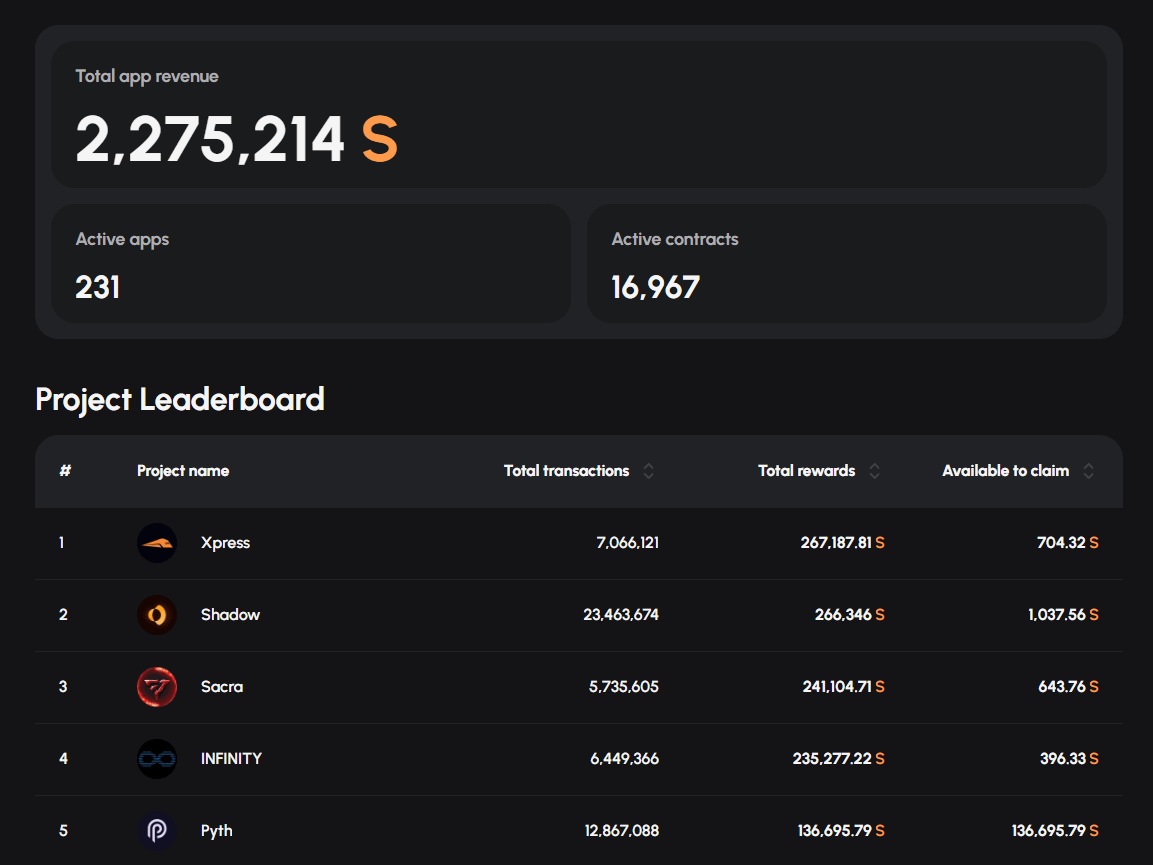Image resolution: width=1153 pixels, height=865 pixels.
Task: Click rank number 3 in Sacra row
Action: (x=63, y=687)
